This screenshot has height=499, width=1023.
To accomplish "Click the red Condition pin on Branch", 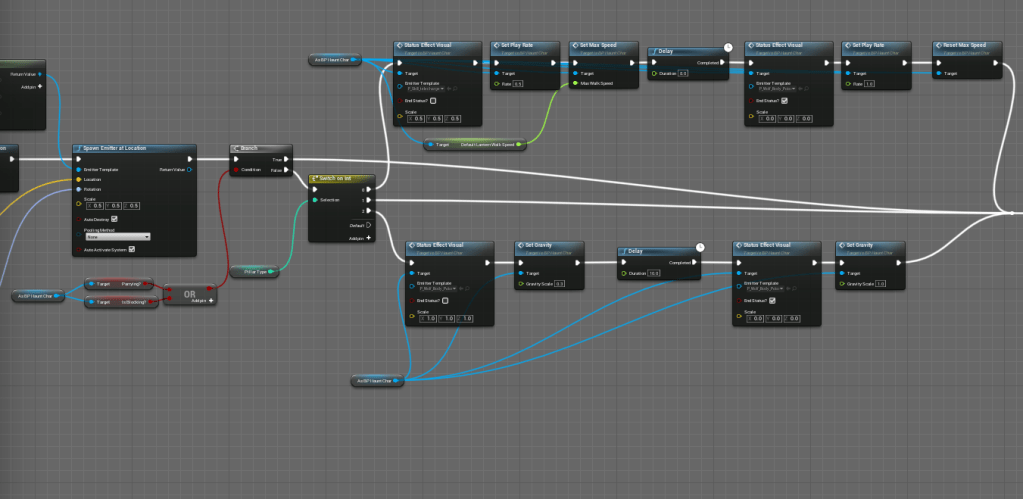I will coord(233,170).
